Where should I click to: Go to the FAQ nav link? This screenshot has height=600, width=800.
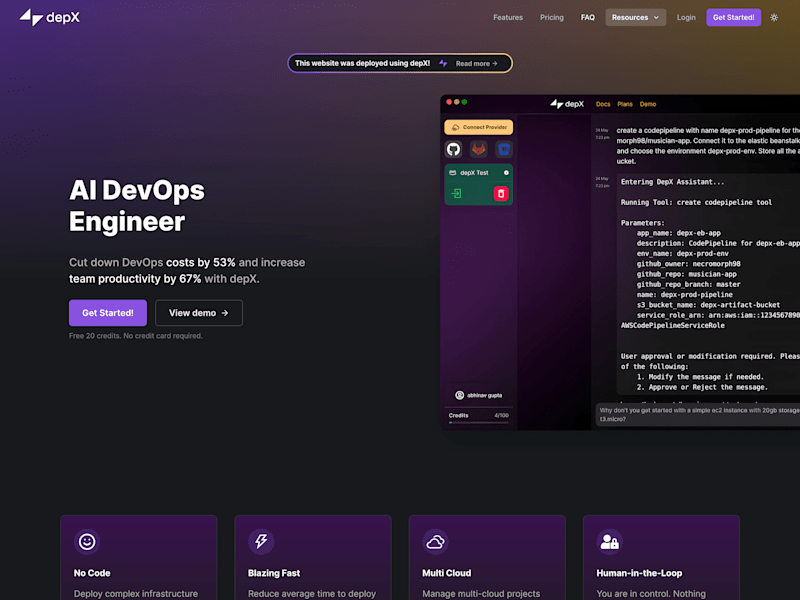click(x=587, y=17)
